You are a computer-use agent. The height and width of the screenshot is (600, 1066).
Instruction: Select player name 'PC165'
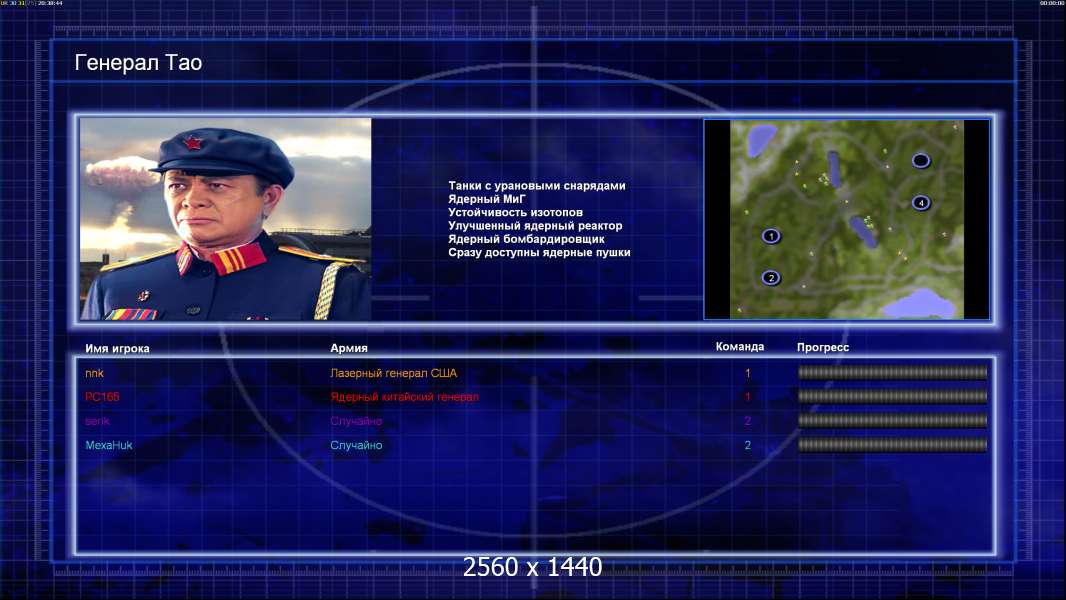[102, 397]
